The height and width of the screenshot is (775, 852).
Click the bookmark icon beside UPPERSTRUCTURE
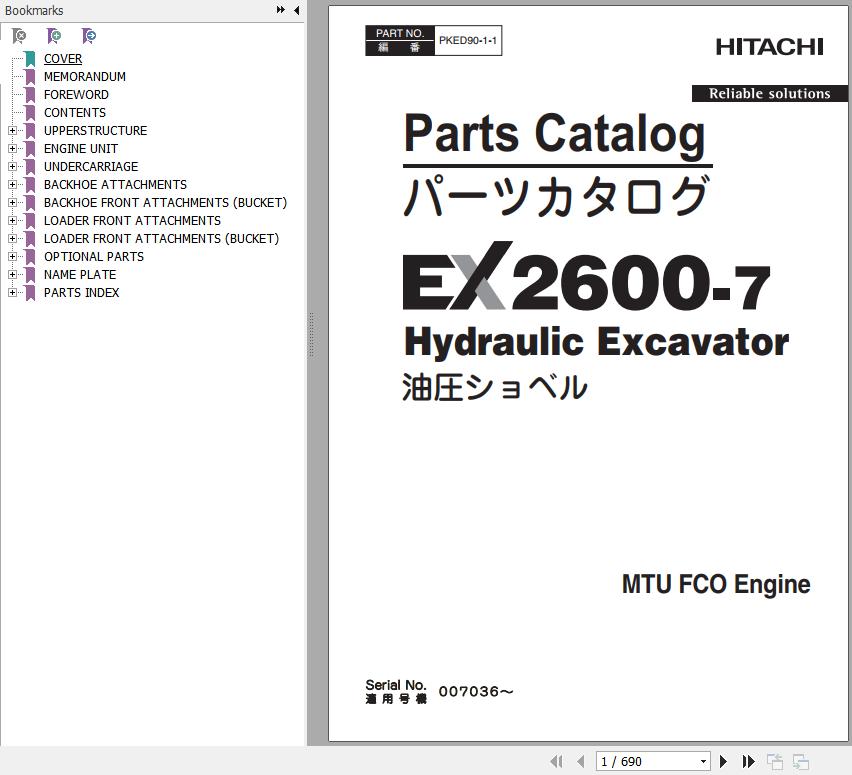click(30, 130)
